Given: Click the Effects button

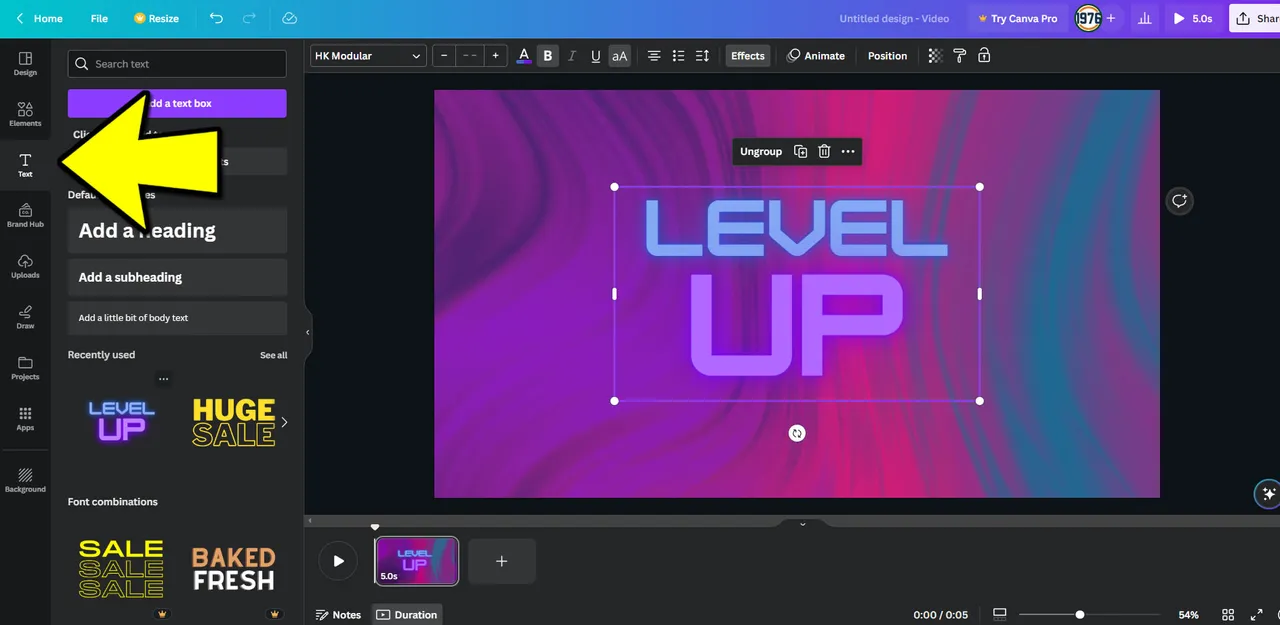Looking at the screenshot, I should click(748, 56).
